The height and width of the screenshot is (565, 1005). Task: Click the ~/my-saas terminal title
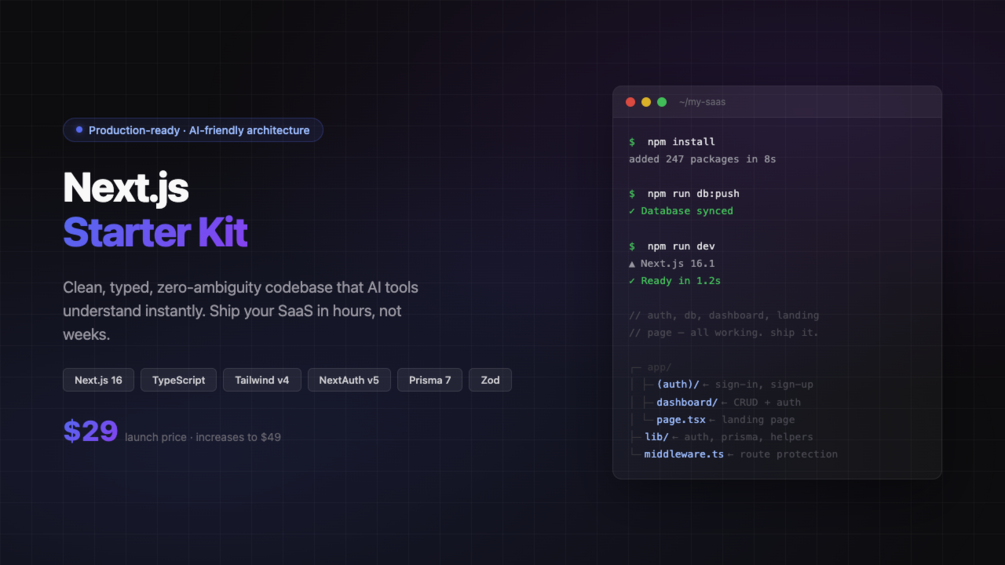click(702, 102)
